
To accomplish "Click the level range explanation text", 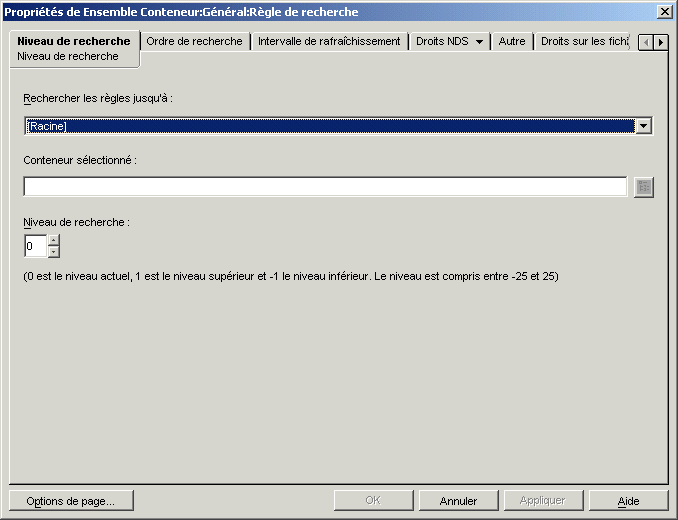I will point(291,276).
